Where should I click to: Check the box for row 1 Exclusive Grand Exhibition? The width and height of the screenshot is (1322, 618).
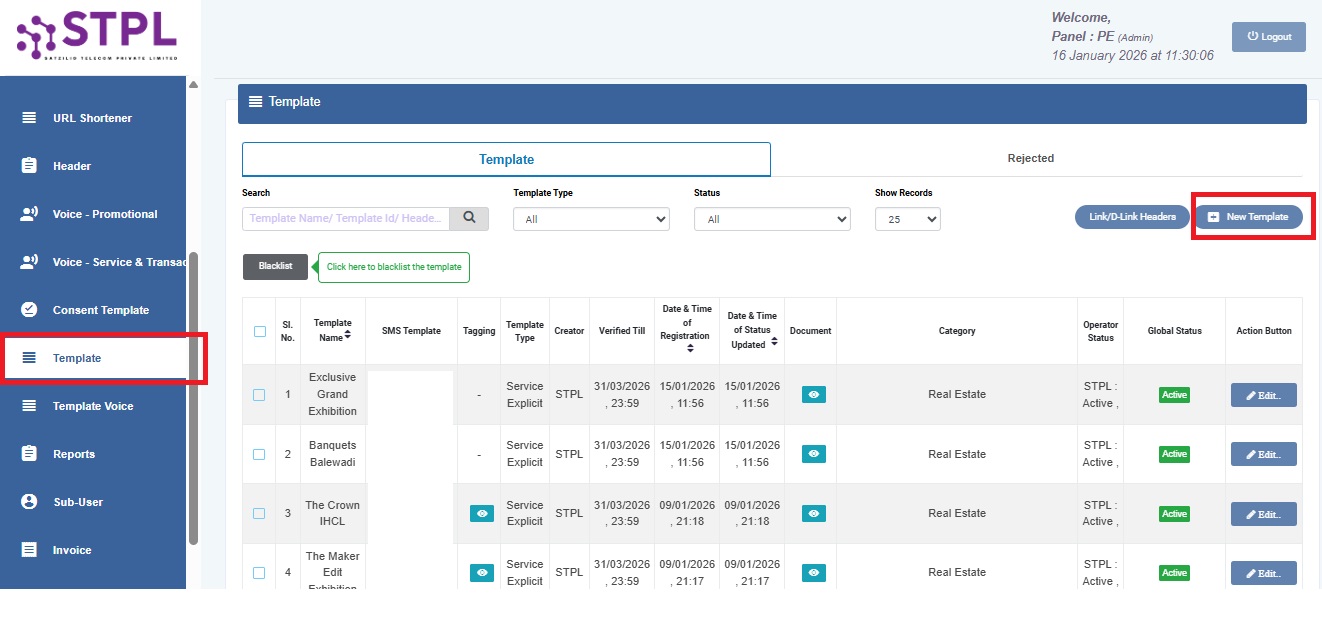tap(259, 395)
